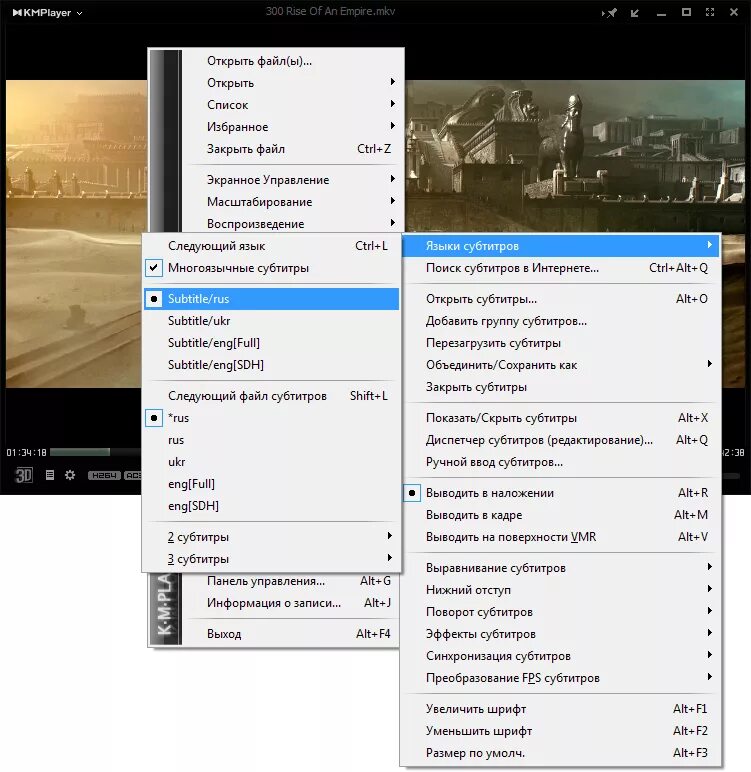Expand the Список submenu
The height and width of the screenshot is (772, 751).
(x=294, y=105)
